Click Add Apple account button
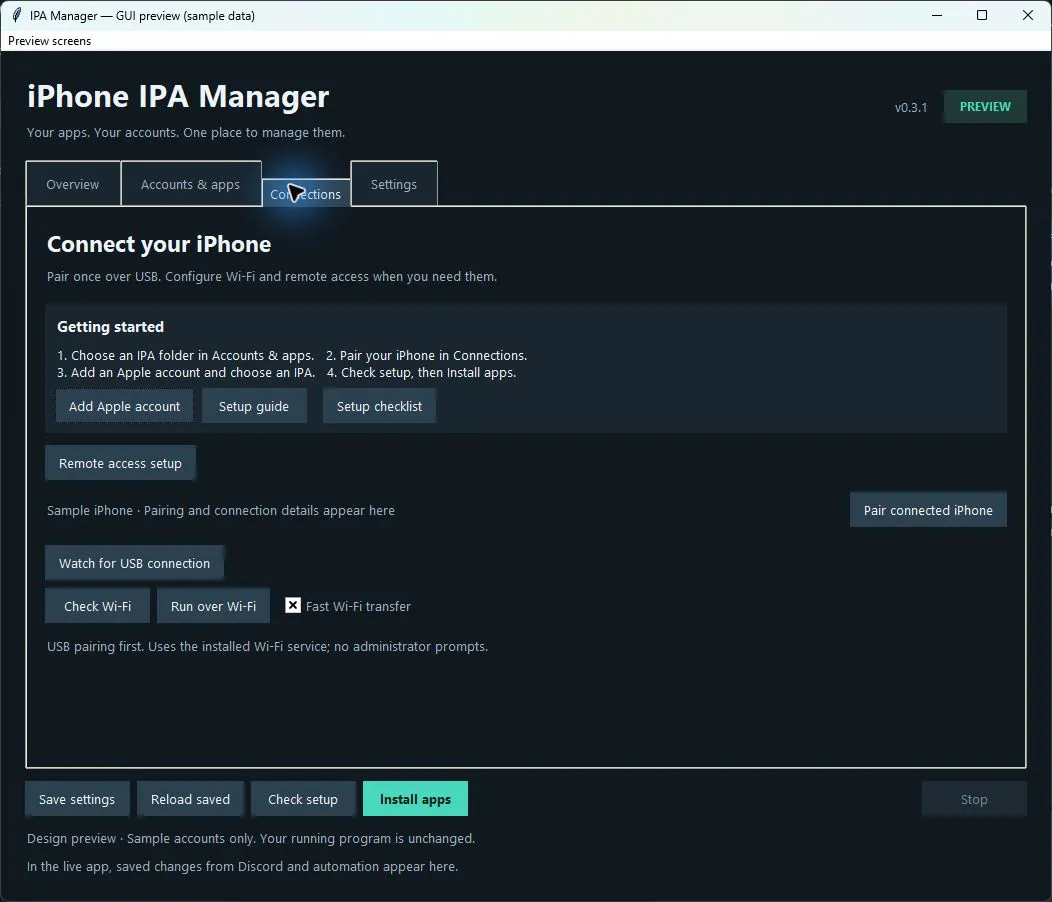The image size is (1052, 902). pyautogui.click(x=124, y=406)
